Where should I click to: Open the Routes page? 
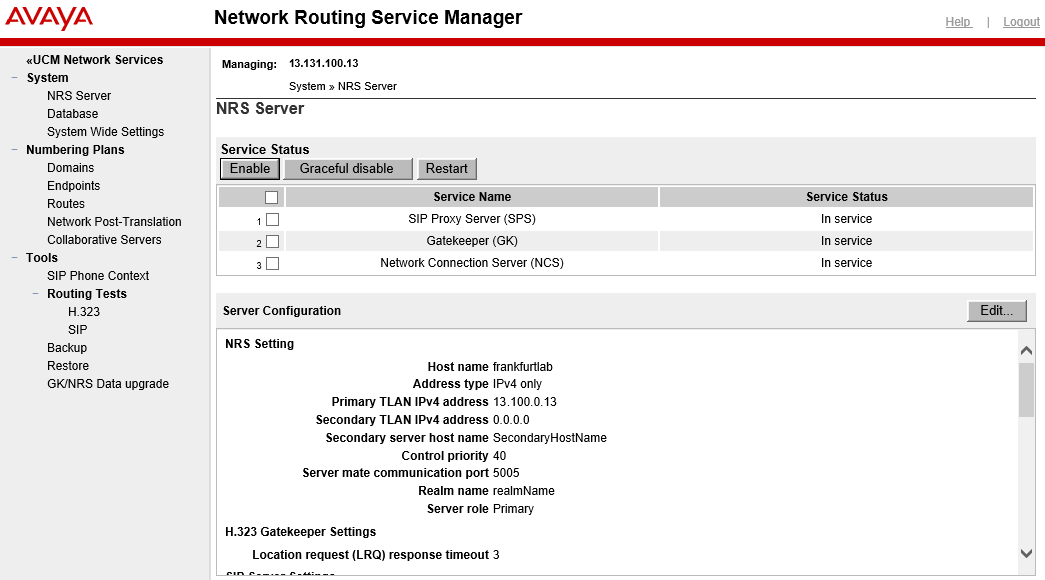(x=65, y=203)
